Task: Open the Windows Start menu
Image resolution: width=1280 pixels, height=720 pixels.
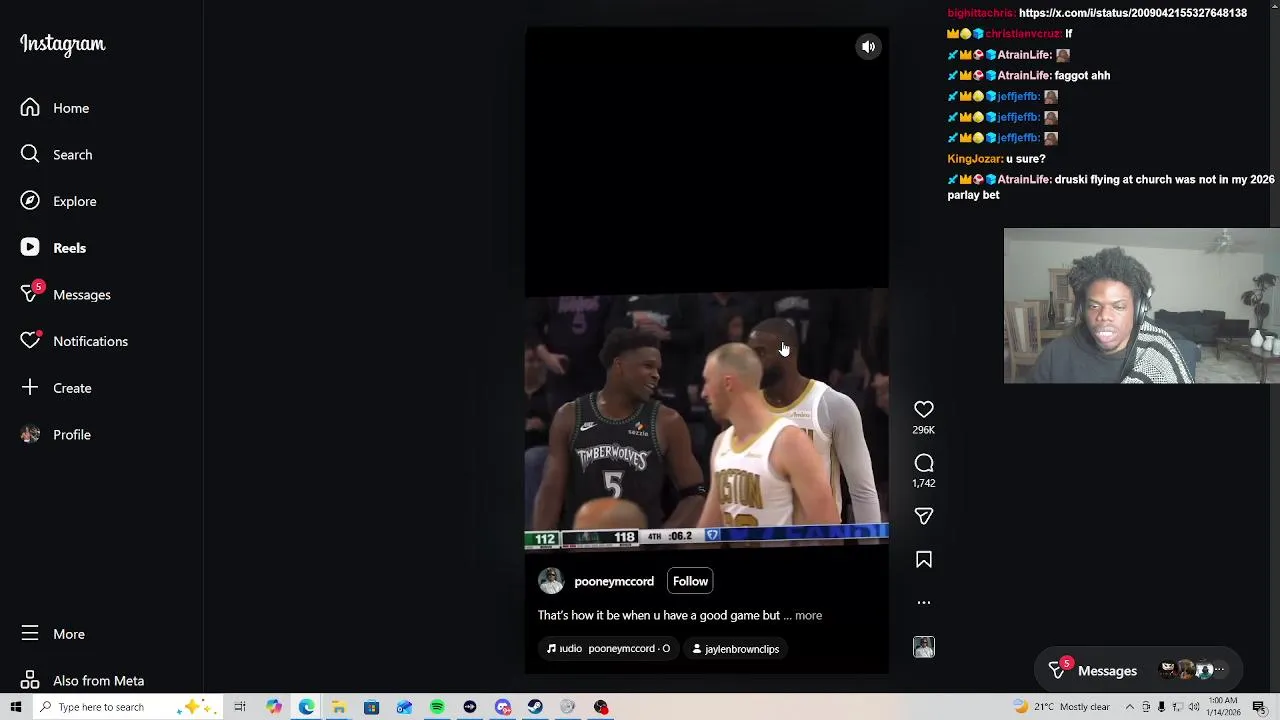Action: pos(16,707)
